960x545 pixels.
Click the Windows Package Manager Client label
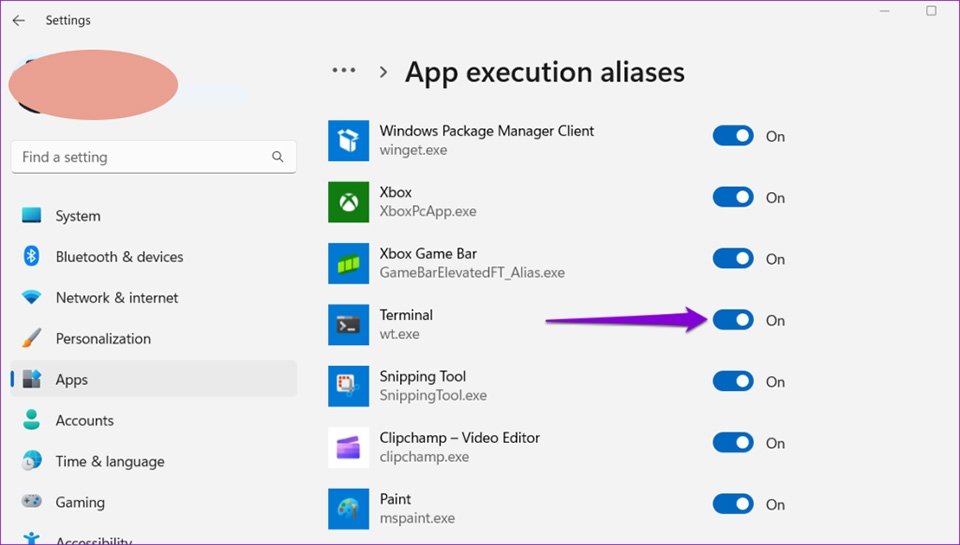click(487, 130)
